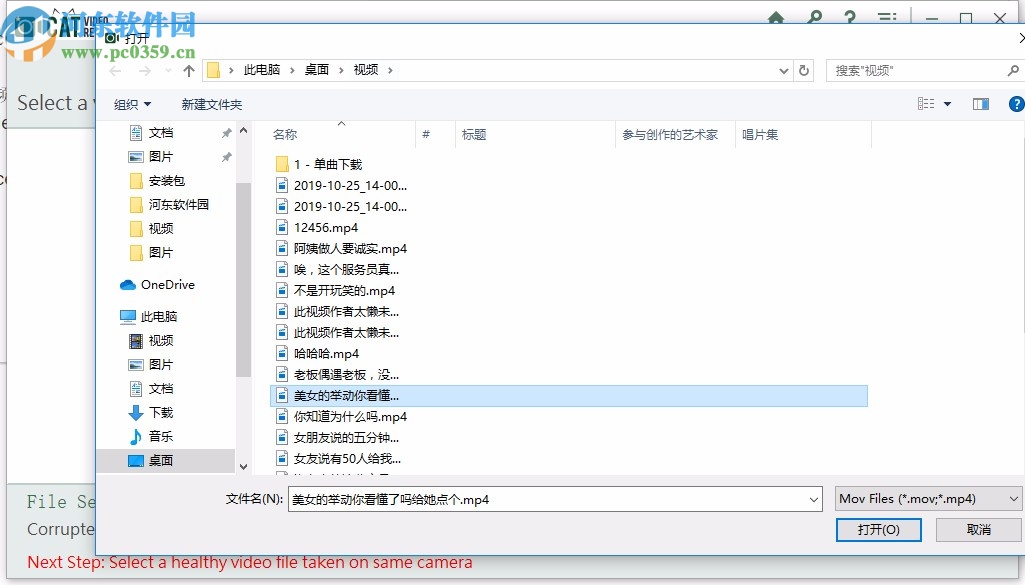Click navigation pane scroll down arrow
This screenshot has width=1025, height=585.
(243, 467)
